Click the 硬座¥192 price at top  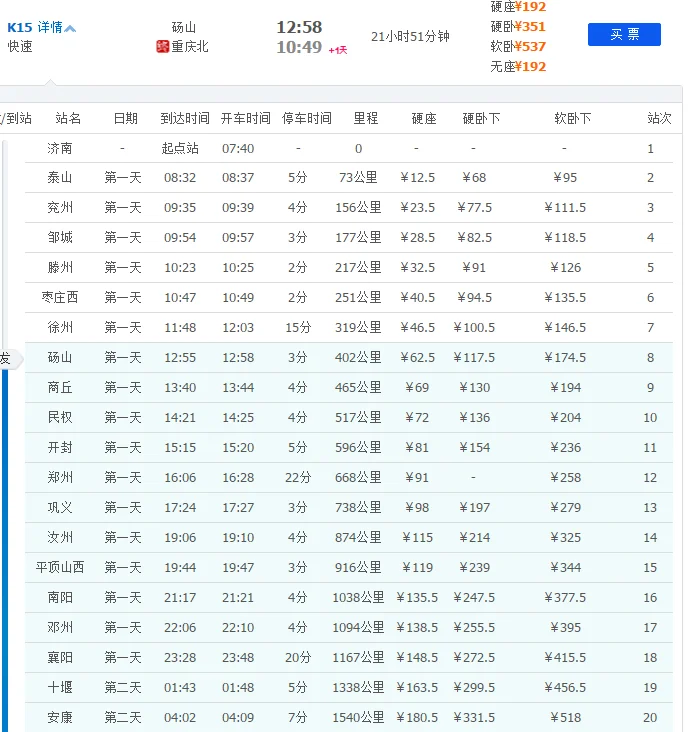click(x=518, y=7)
